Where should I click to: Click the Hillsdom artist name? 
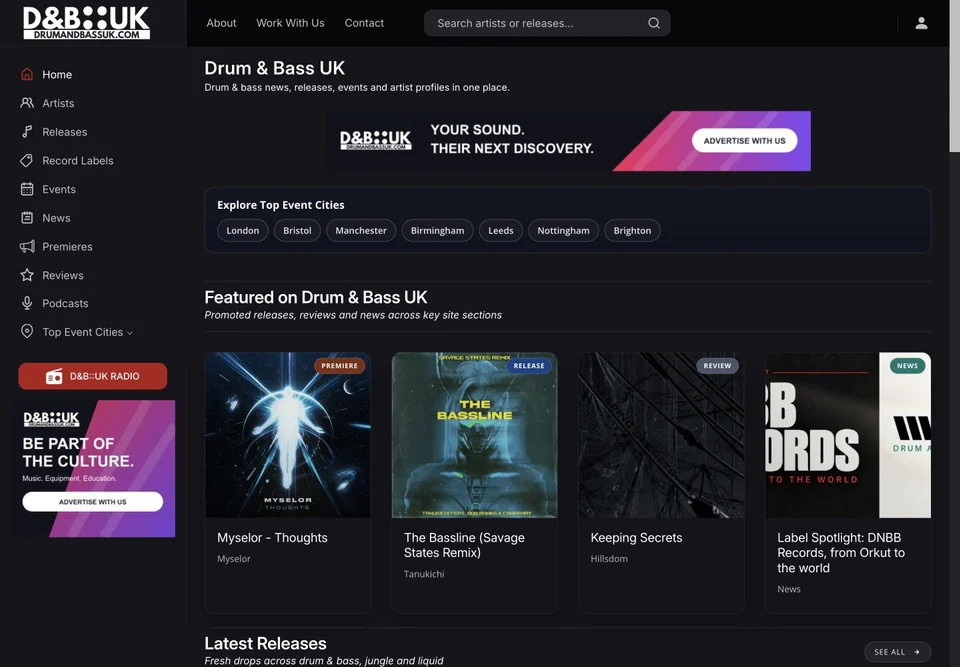tap(609, 559)
